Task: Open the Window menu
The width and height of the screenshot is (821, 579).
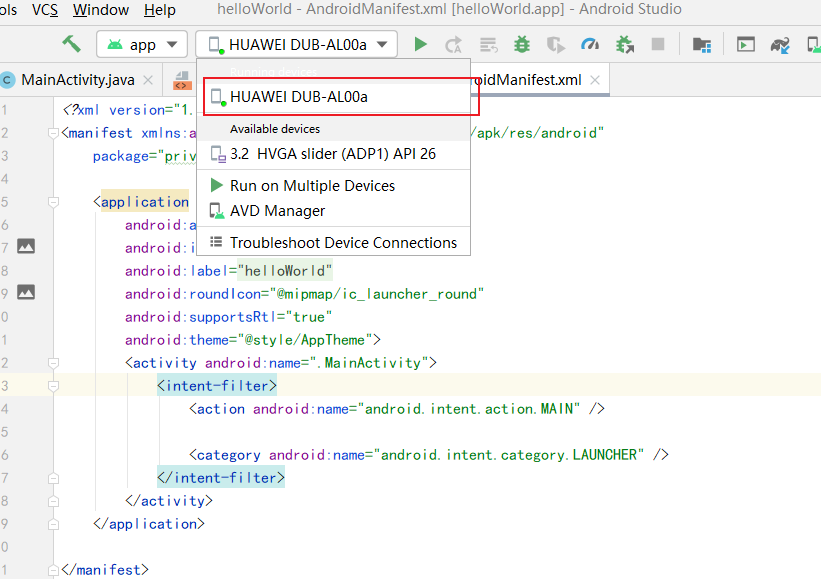Action: point(101,9)
